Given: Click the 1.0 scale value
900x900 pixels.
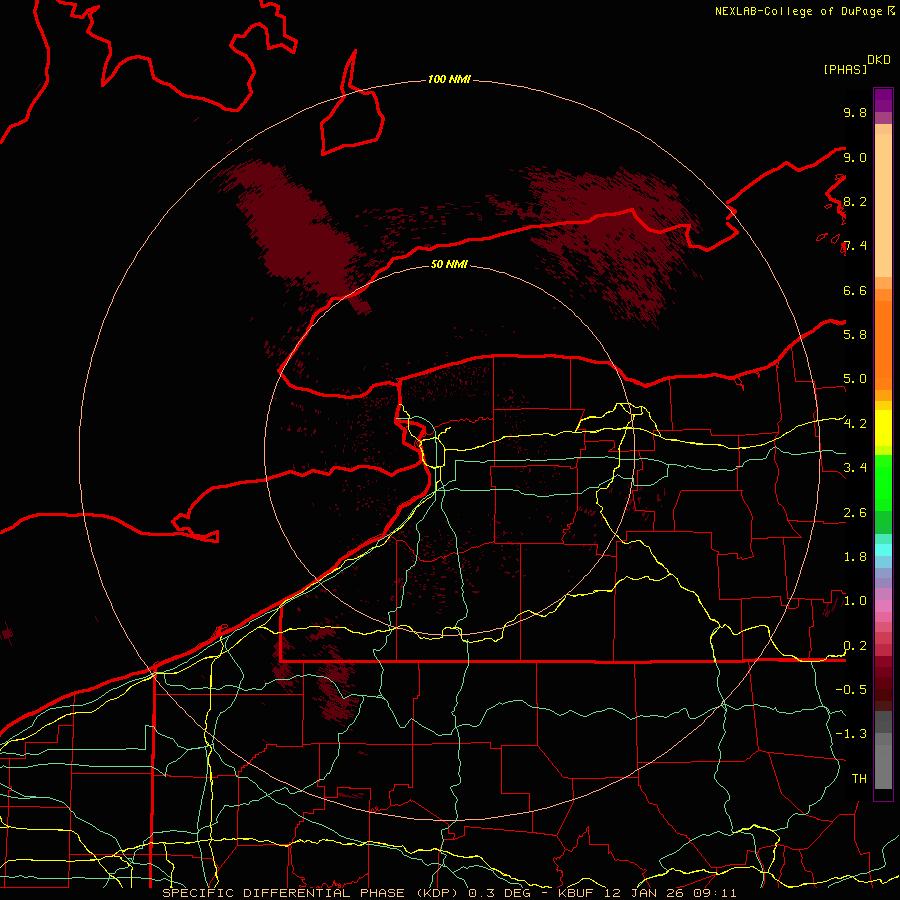Looking at the screenshot, I should coord(855,601).
